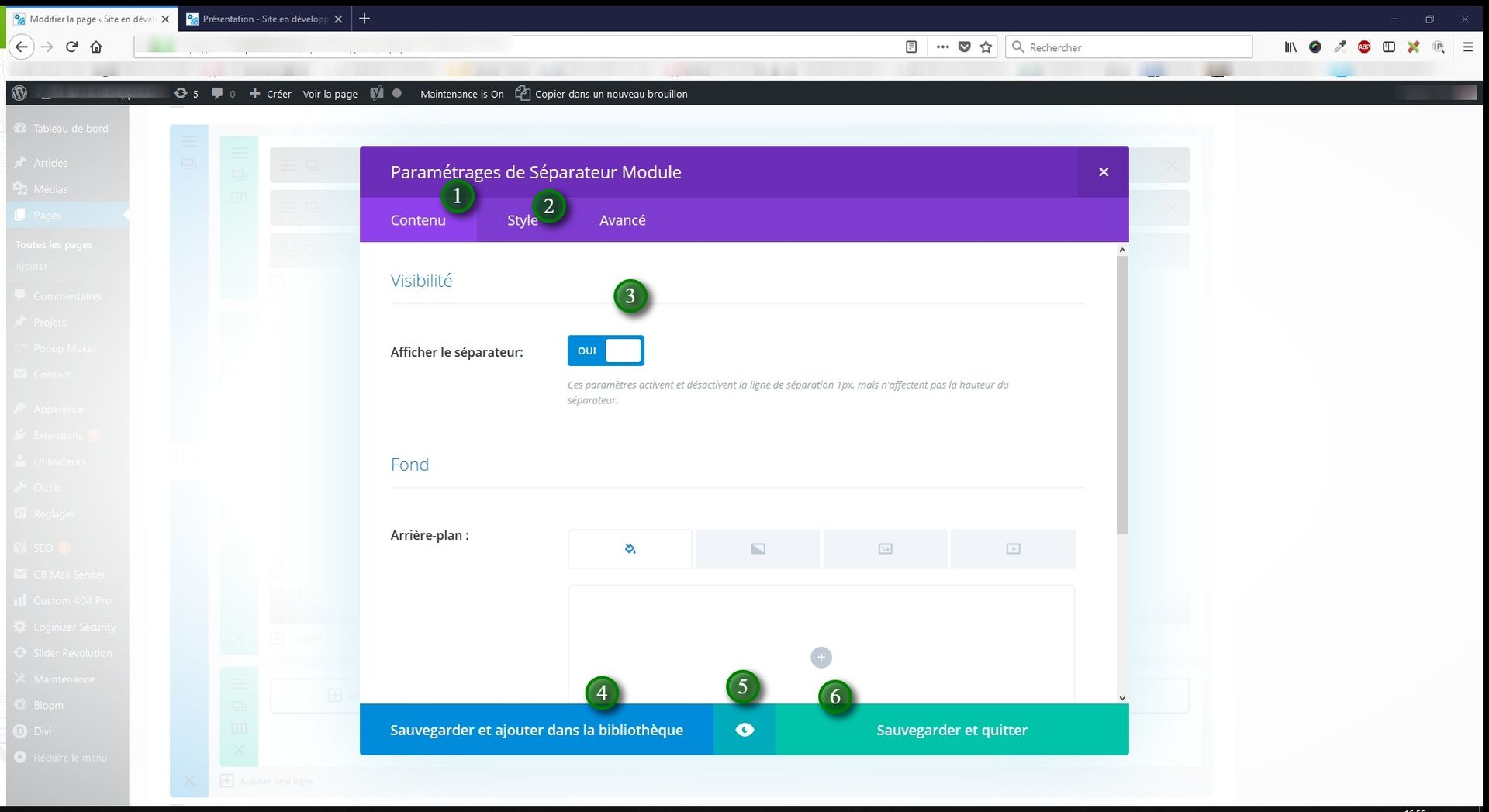Click Sauvegarder et quitter
This screenshot has width=1489, height=812.
click(952, 730)
